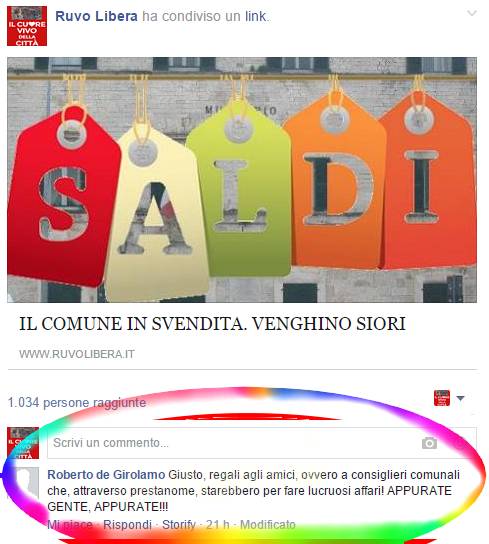
Task: Open the IL COMUNE IN SVENDITA headline
Action: click(x=212, y=323)
